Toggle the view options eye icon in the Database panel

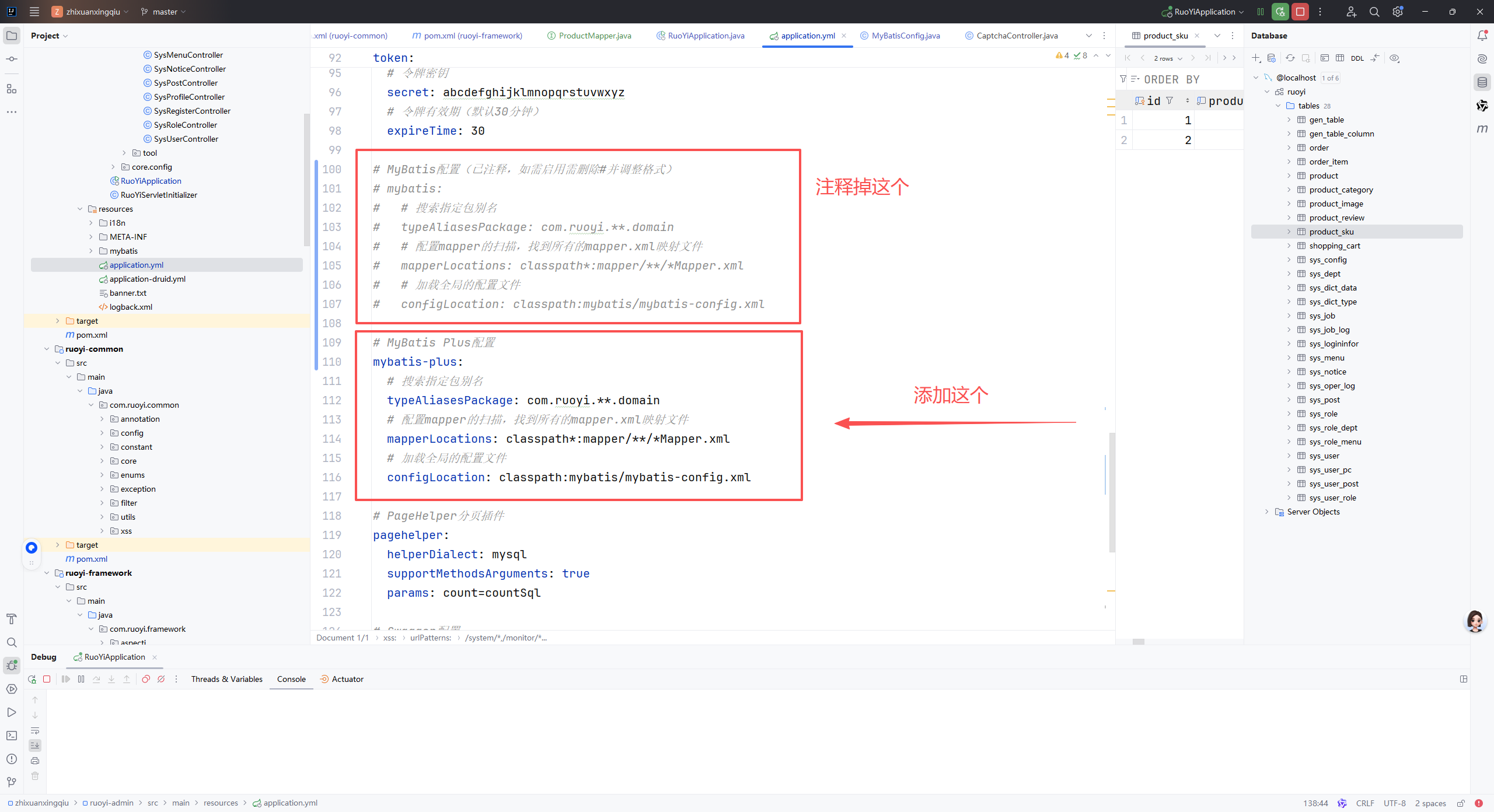click(1394, 58)
